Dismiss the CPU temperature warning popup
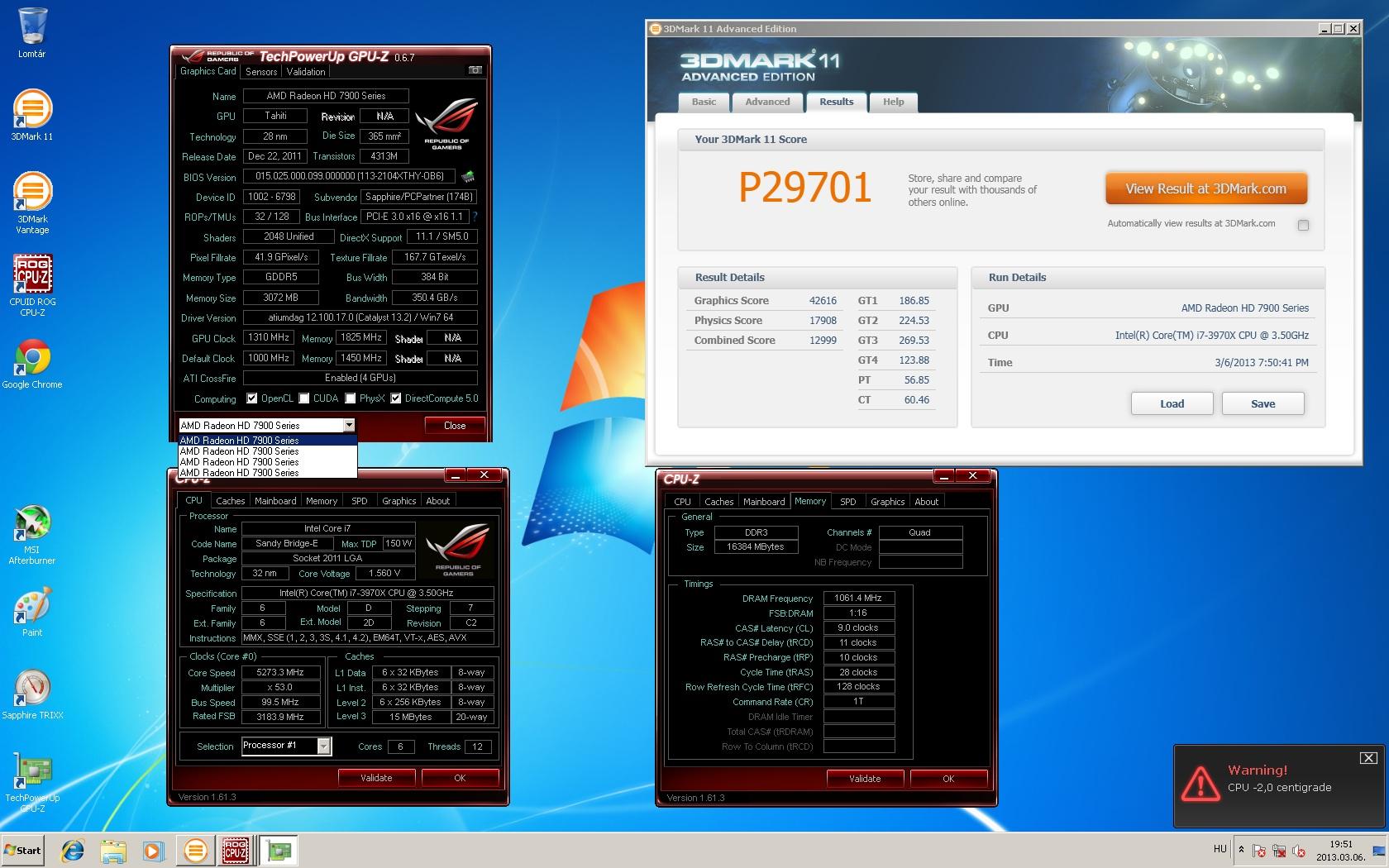This screenshot has width=1389, height=868. [x=1368, y=758]
